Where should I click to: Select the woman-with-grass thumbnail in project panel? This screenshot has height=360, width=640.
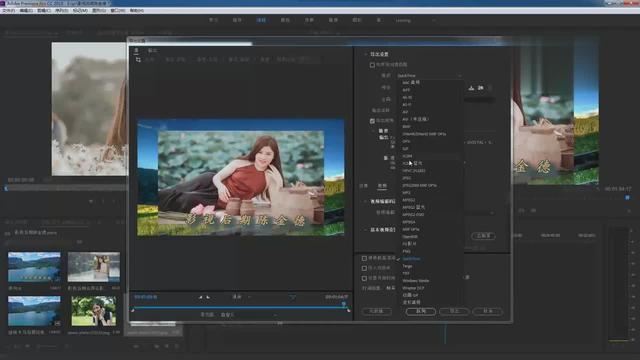click(94, 311)
